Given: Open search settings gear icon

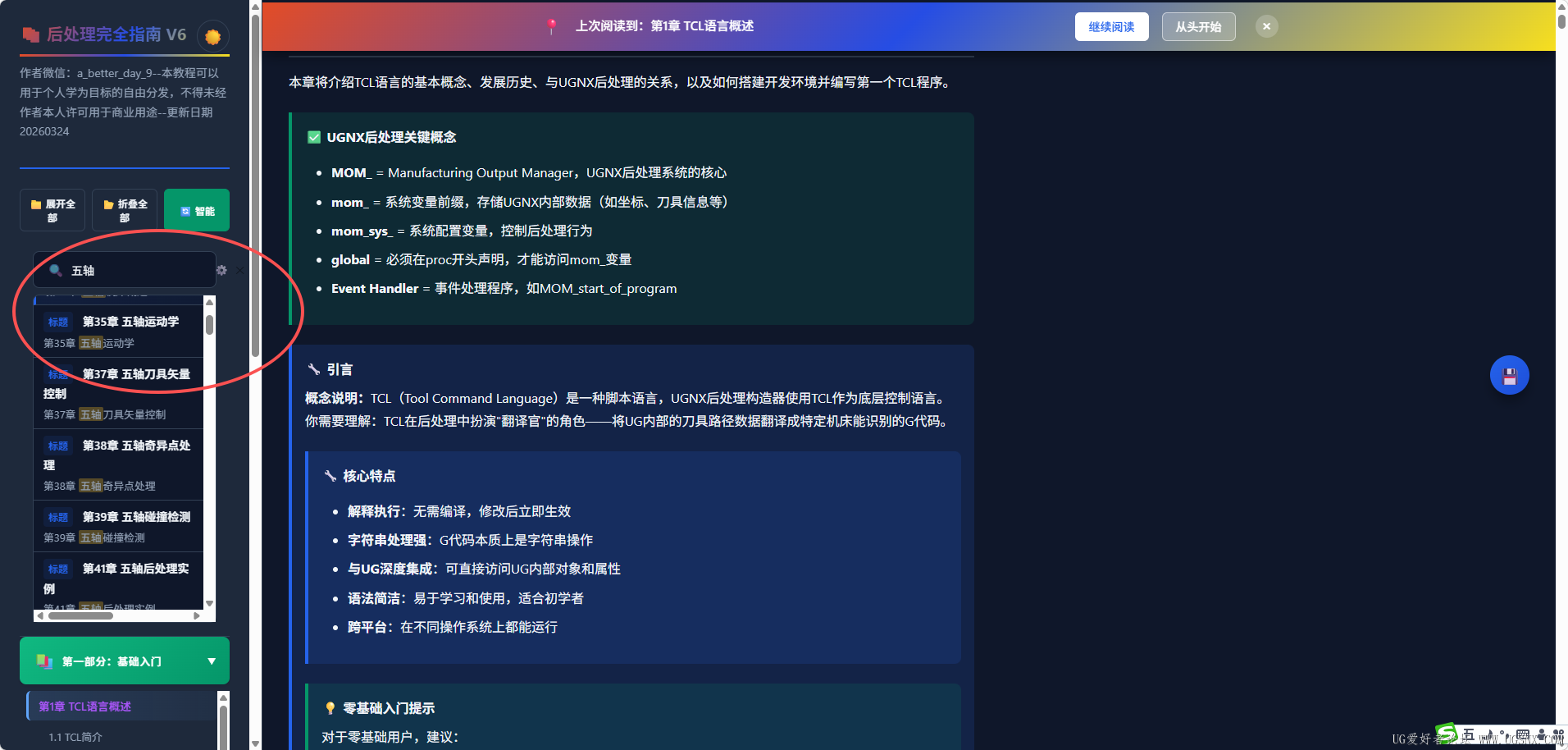Looking at the screenshot, I should tap(221, 270).
